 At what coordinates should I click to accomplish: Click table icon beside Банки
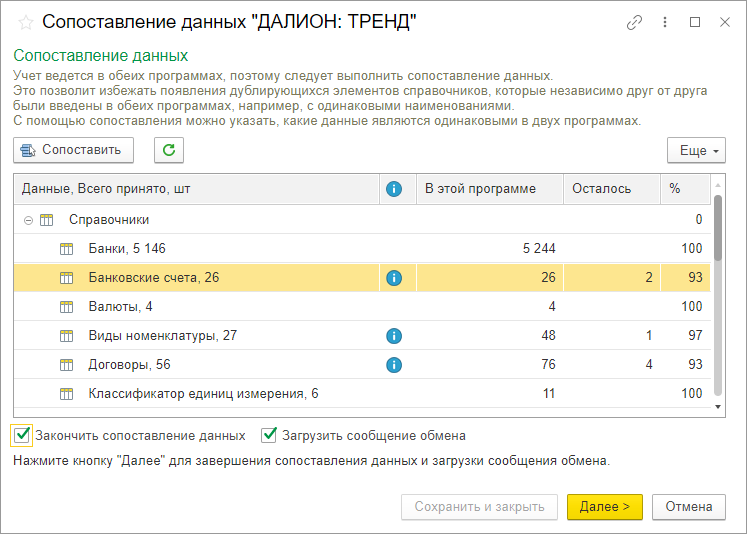click(66, 249)
